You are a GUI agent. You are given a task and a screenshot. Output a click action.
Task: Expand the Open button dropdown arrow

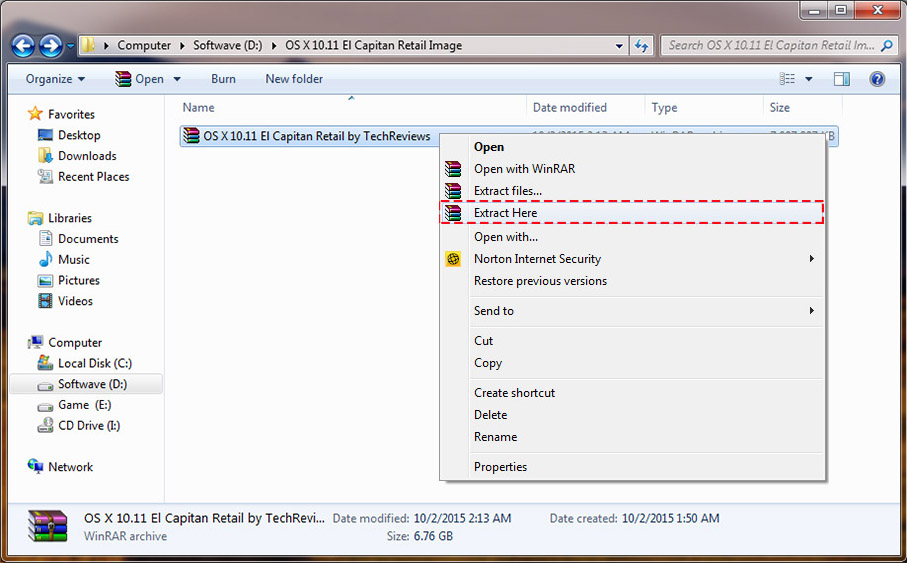coord(177,79)
